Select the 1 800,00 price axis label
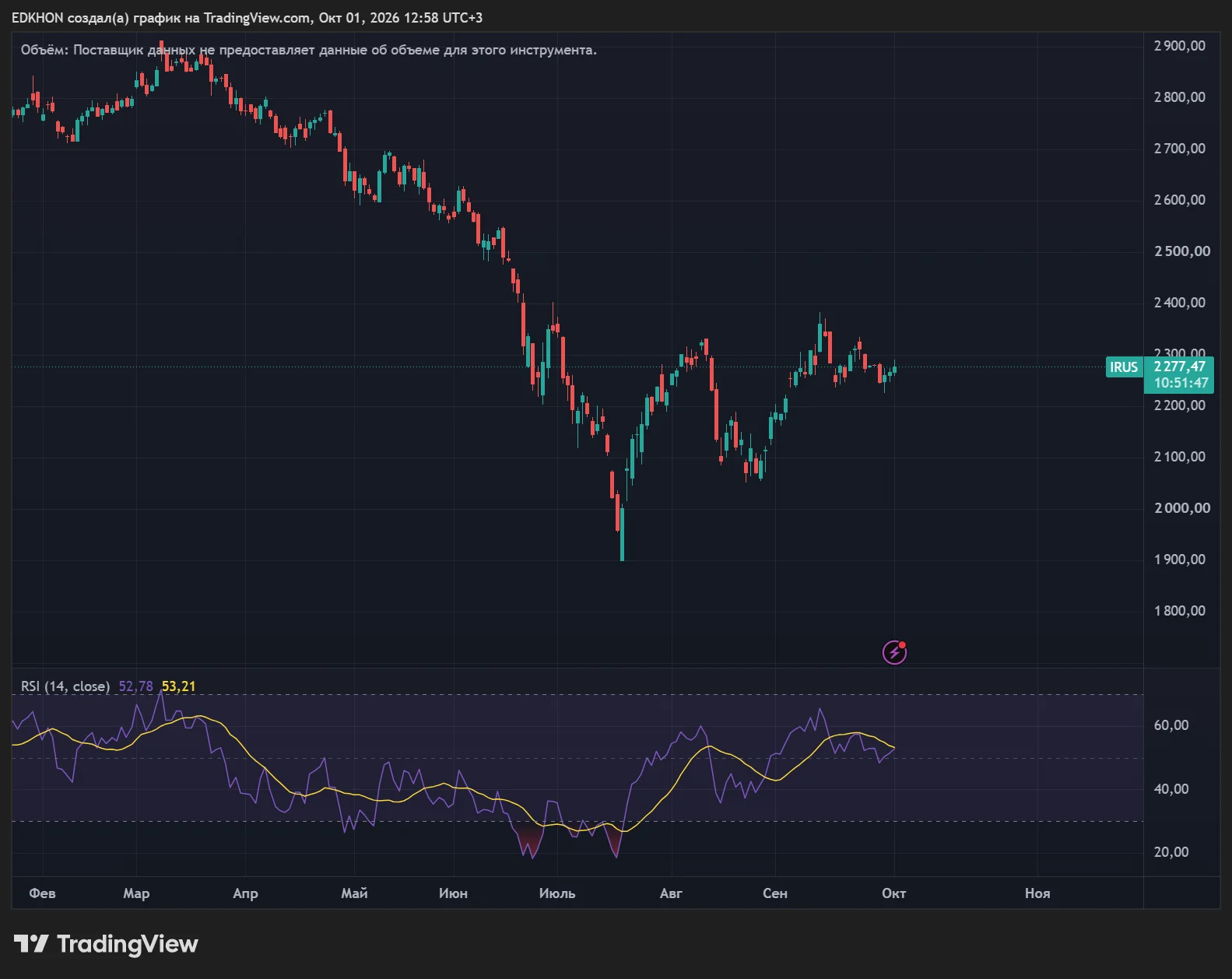Viewport: 1232px width, 979px height. pos(1180,611)
